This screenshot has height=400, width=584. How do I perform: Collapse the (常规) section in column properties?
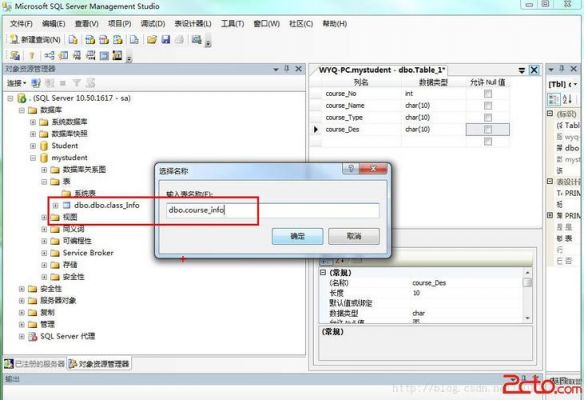[323, 273]
